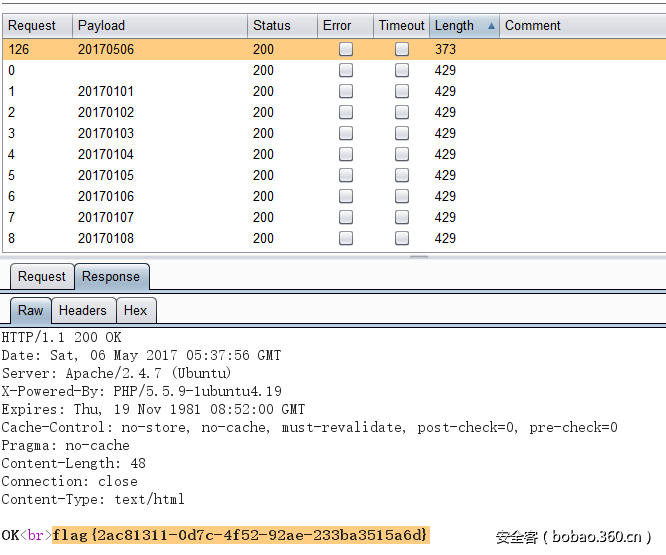The width and height of the screenshot is (666, 555).
Task: Toggle Timeout checkbox for request 126
Action: coord(402,49)
